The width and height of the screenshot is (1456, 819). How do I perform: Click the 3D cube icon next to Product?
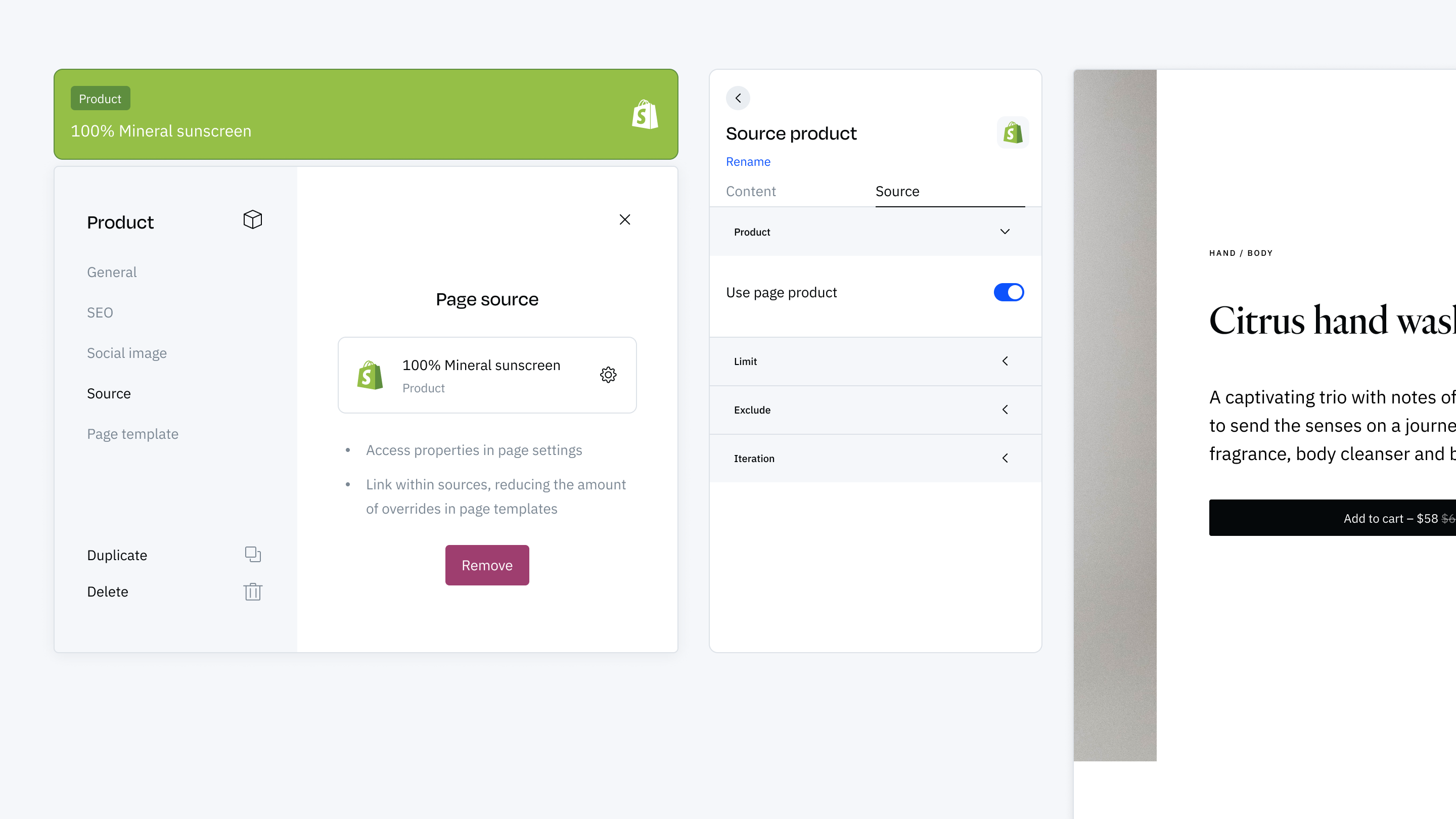pos(252,220)
